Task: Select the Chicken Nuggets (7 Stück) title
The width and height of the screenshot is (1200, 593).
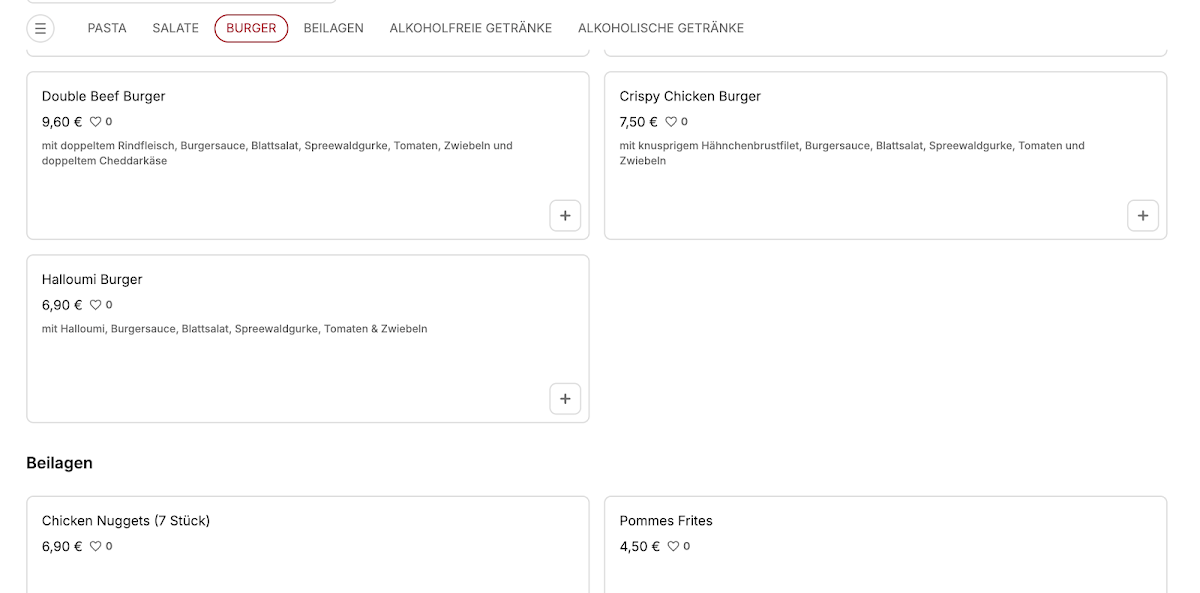Action: (126, 521)
